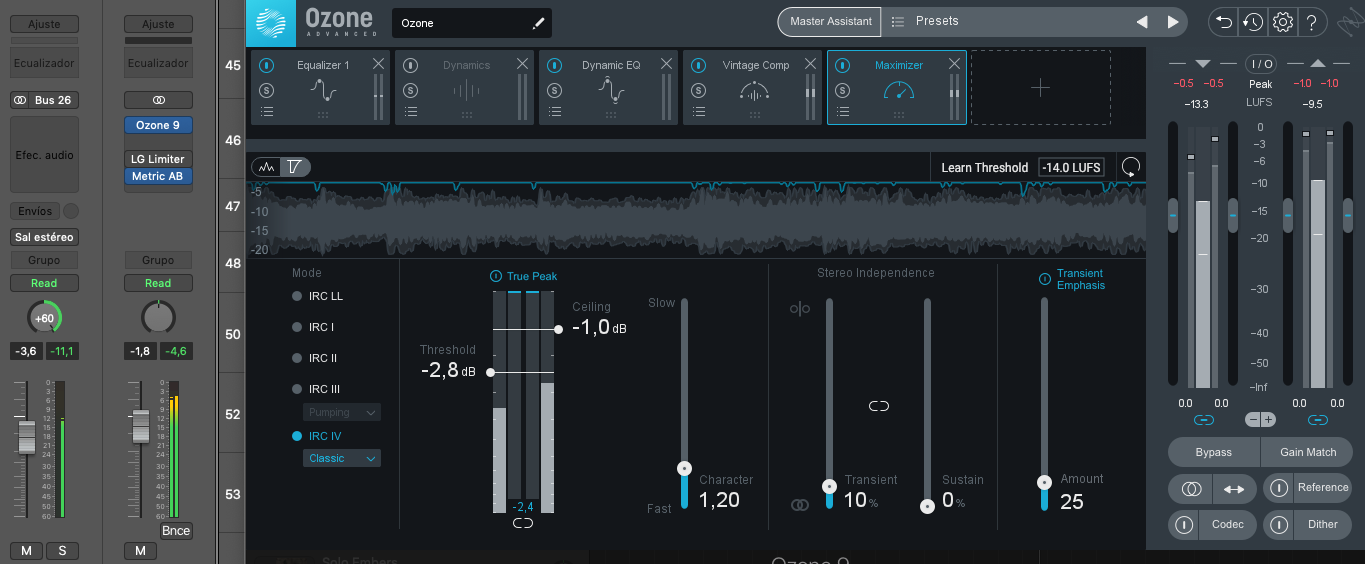The width and height of the screenshot is (1365, 564).
Task: Open the first channel's Read automation menu
Action: point(44,283)
